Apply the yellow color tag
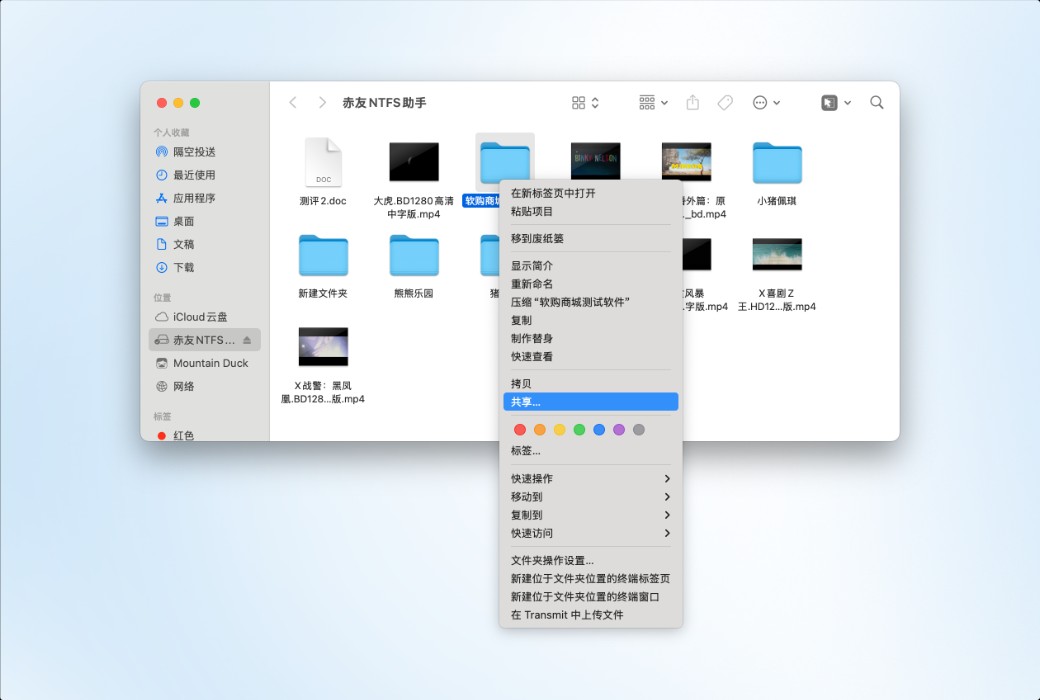Viewport: 1040px width, 700px height. click(560, 430)
